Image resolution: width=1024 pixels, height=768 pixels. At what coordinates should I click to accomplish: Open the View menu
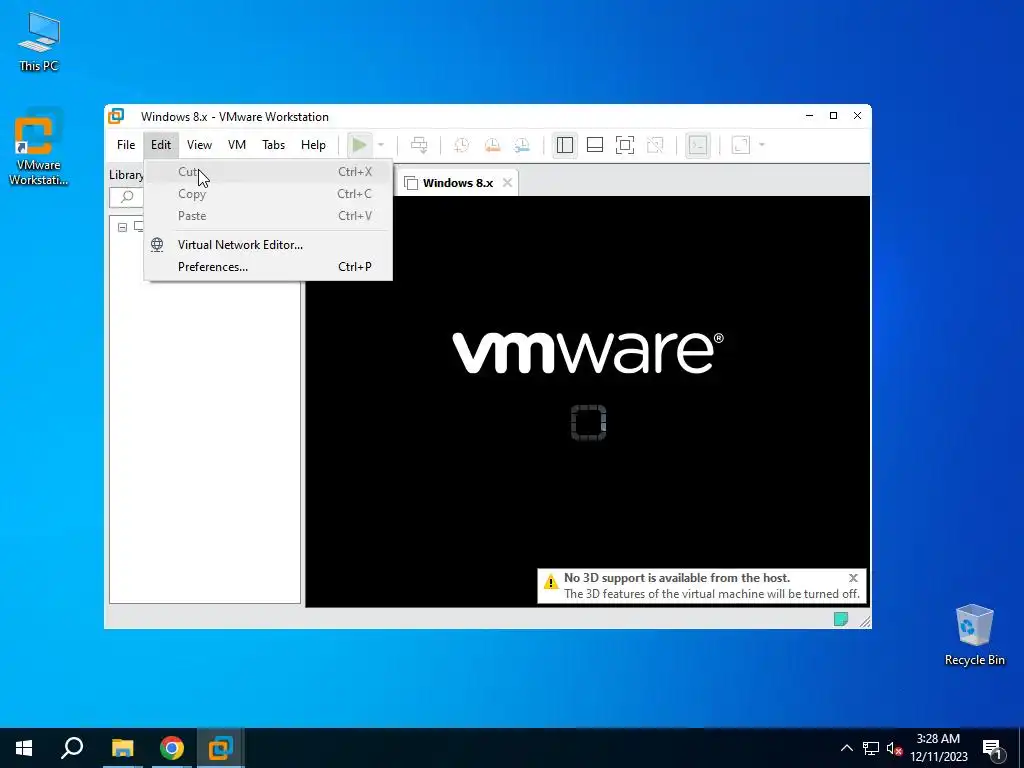point(199,145)
